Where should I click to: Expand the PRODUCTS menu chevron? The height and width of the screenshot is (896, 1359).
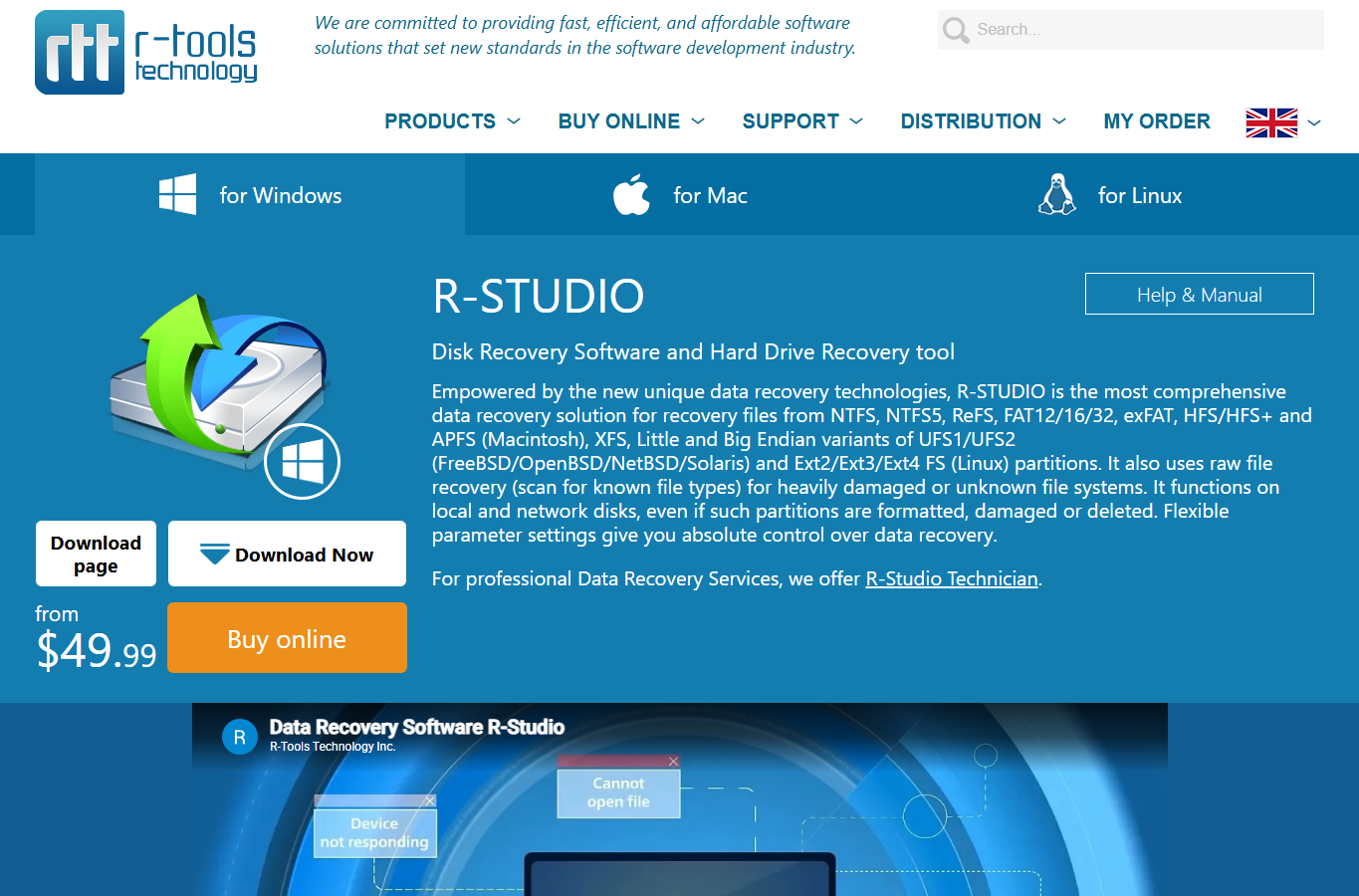pos(514,121)
